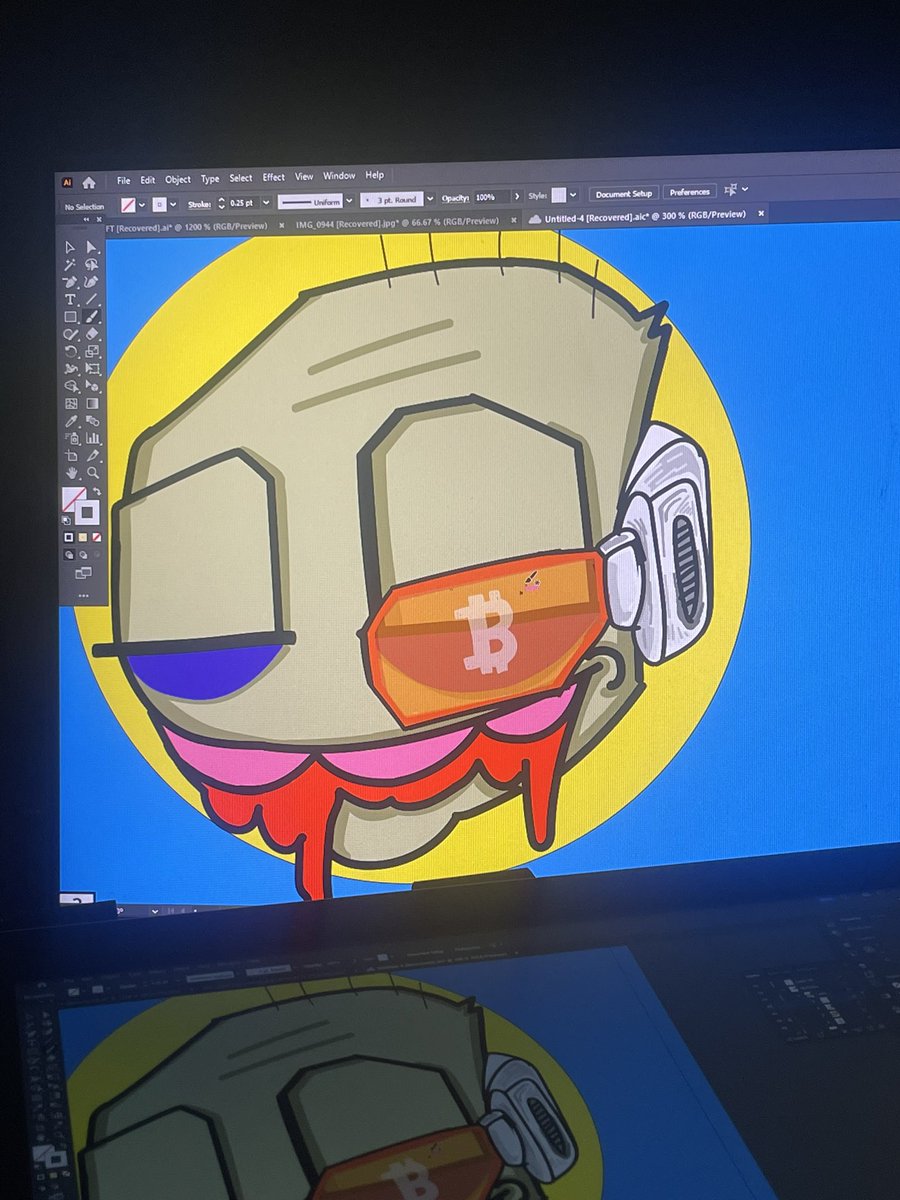This screenshot has width=900, height=1200.
Task: Open the Window menu
Action: 339,176
